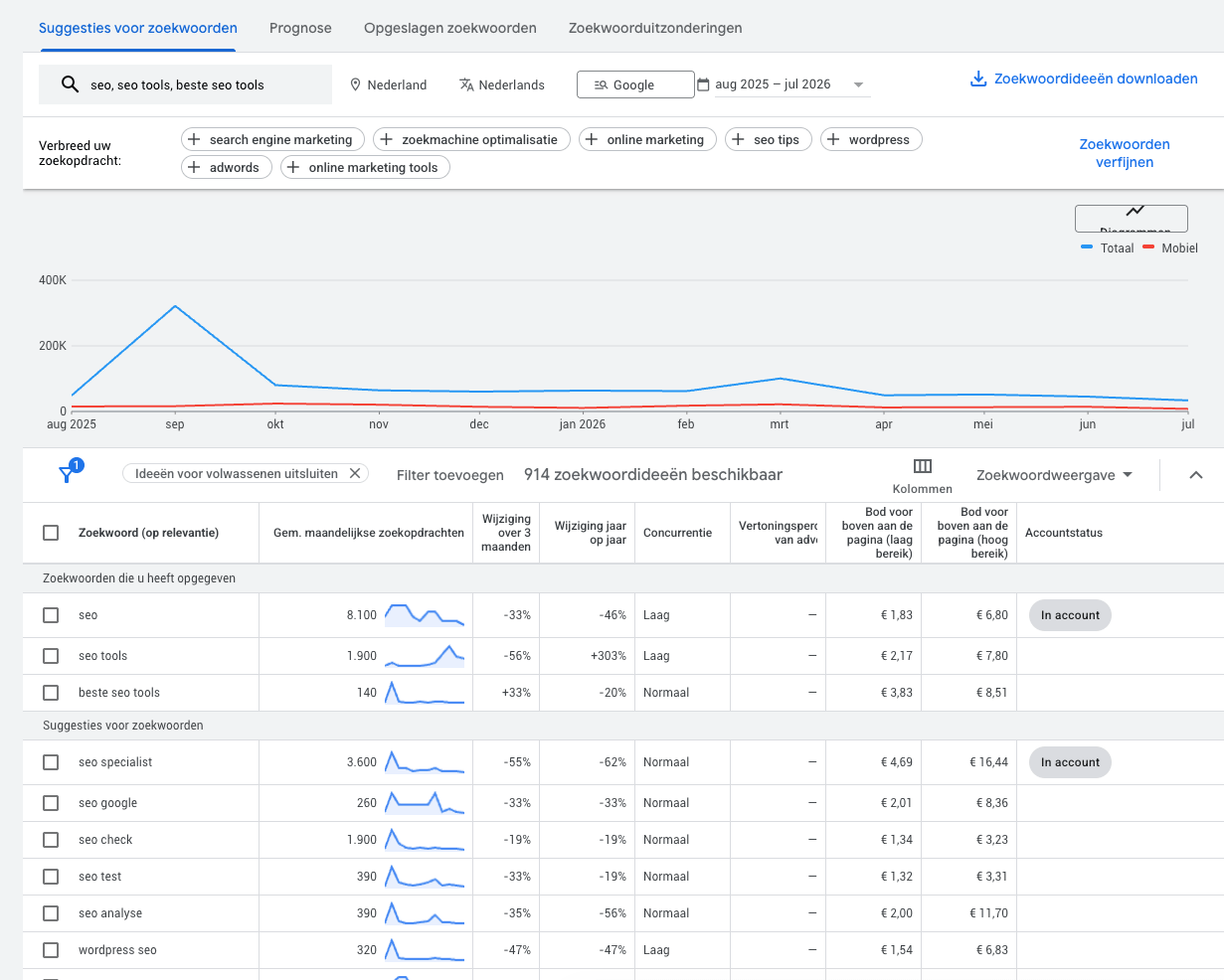Viewport: 1224px width, 980px height.
Task: Click the trend sparkline for 'seo'
Action: click(425, 615)
